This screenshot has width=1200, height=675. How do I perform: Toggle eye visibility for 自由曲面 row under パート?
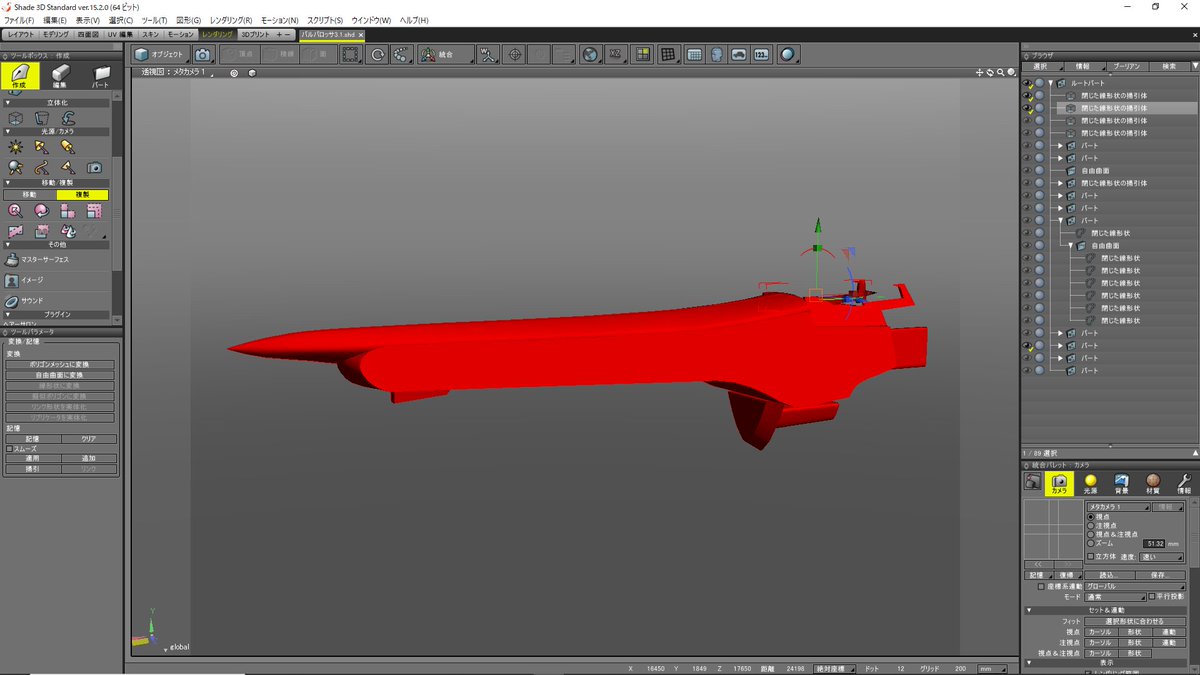coord(1027,246)
